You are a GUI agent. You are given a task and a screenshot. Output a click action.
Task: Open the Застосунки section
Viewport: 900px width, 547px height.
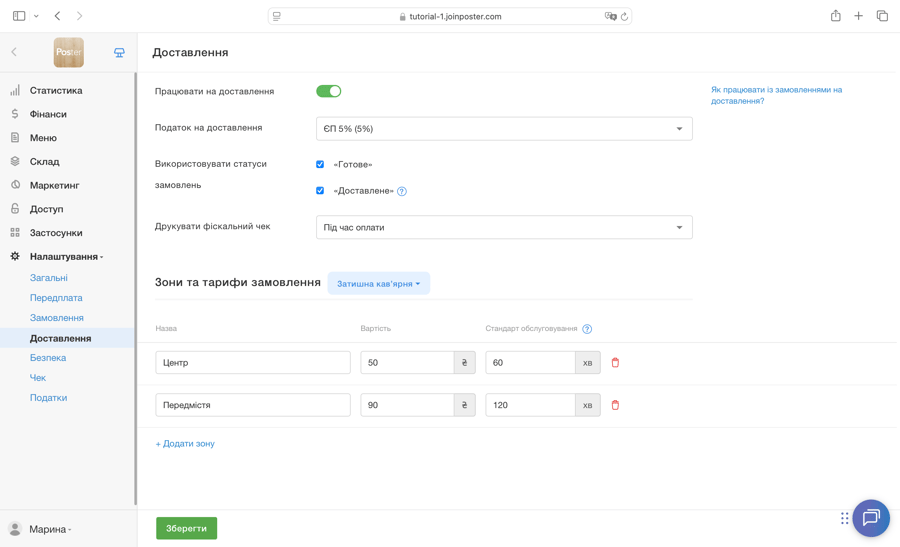[x=56, y=232]
